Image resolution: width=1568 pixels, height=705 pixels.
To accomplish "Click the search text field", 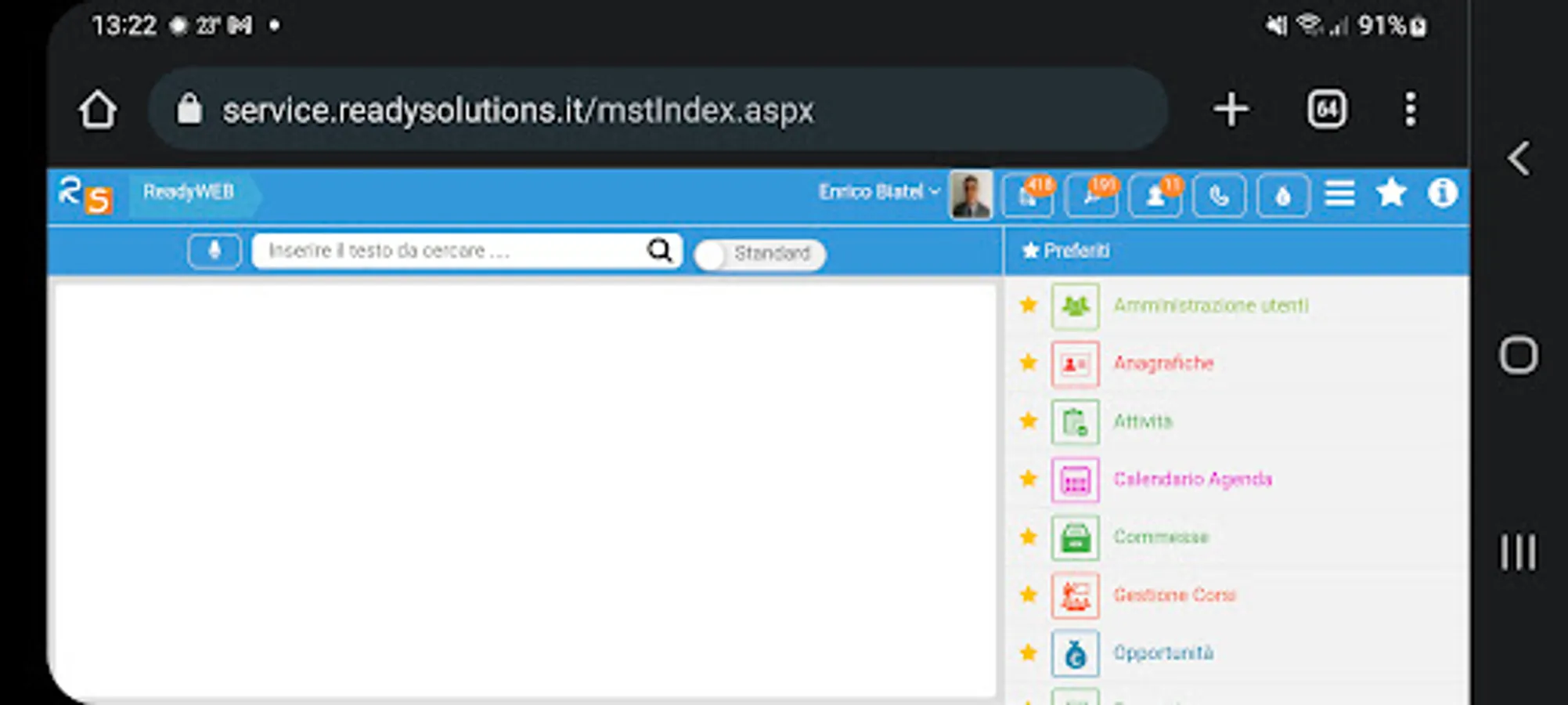I will point(467,251).
